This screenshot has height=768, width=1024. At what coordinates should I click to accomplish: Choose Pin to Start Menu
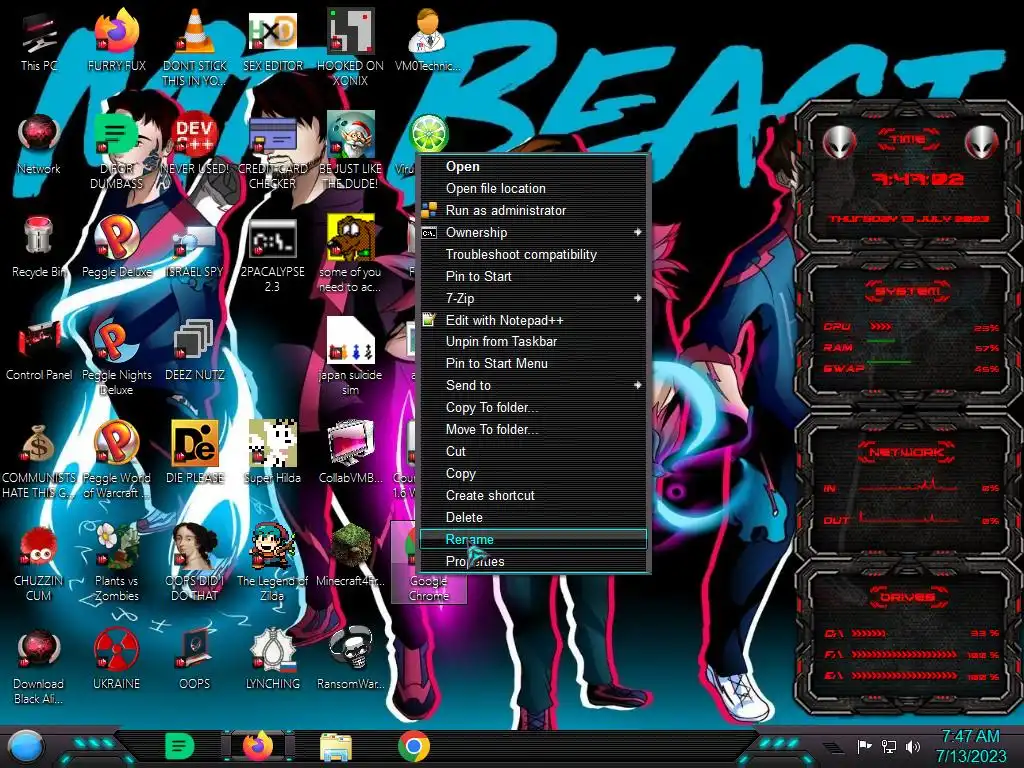pyautogui.click(x=534, y=363)
